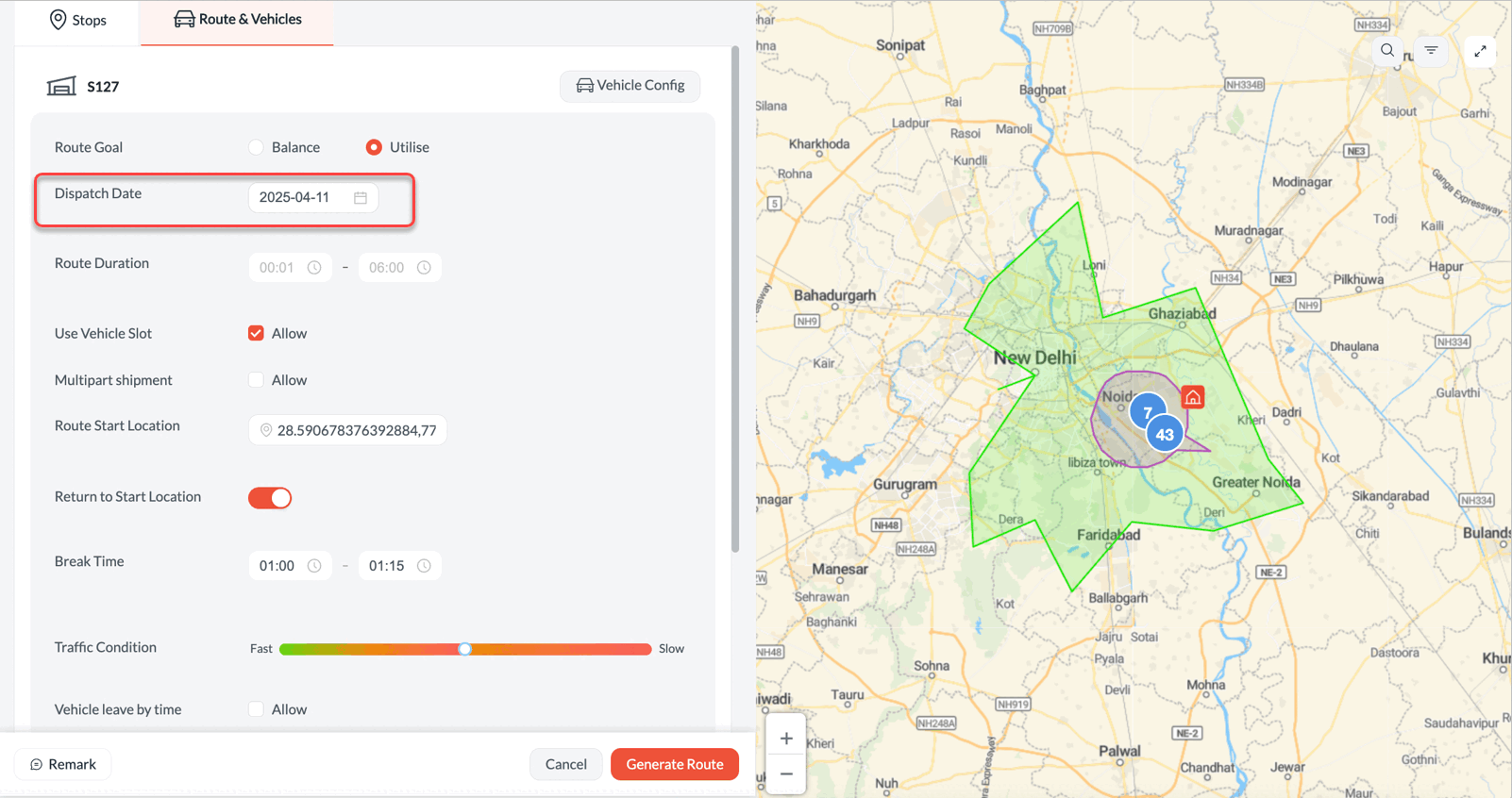
Task: Click the location pin in Route Start Location
Action: click(x=266, y=430)
